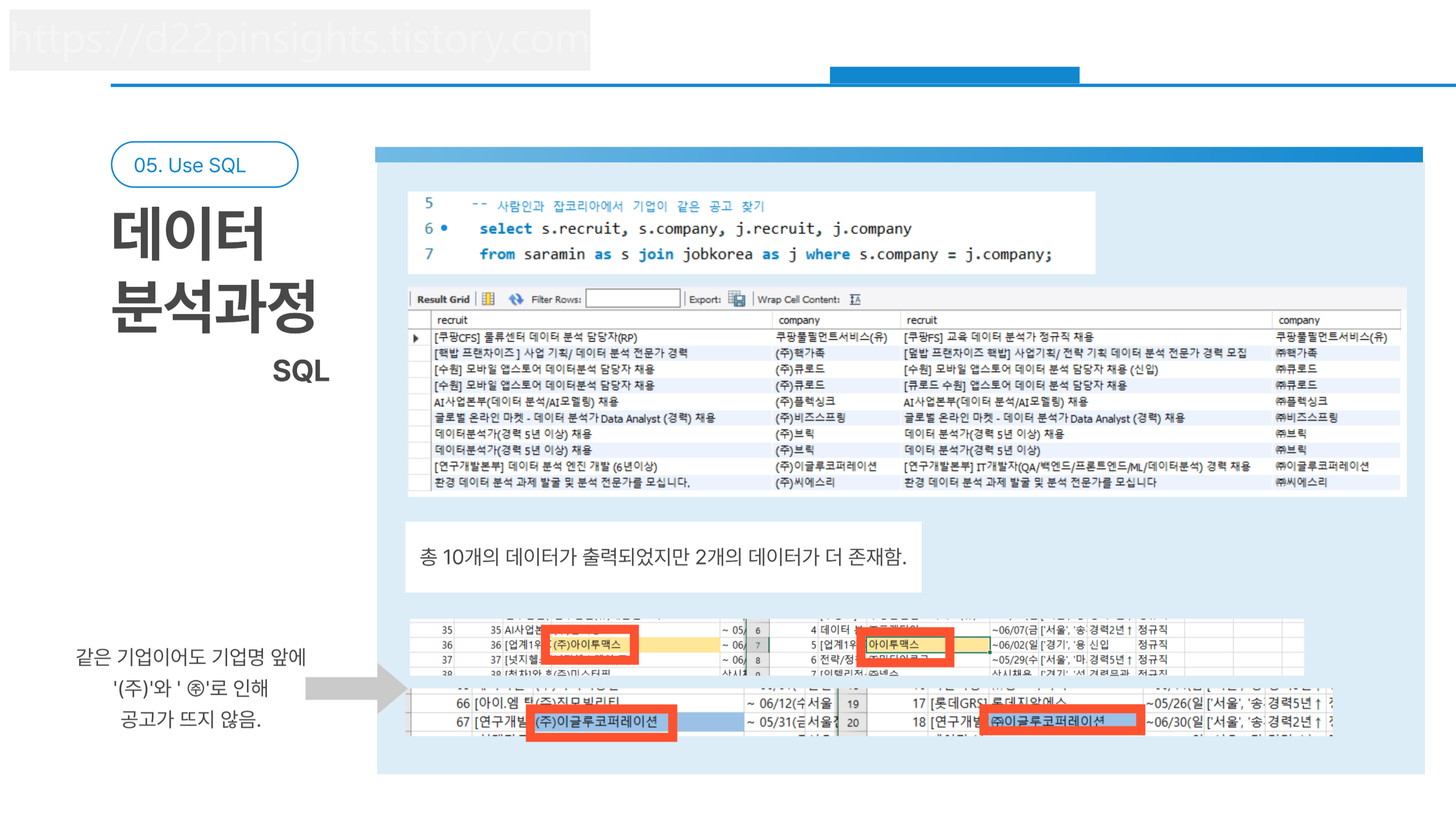Image resolution: width=1456 pixels, height=819 pixels.
Task: Click the first company column header
Action: [799, 320]
